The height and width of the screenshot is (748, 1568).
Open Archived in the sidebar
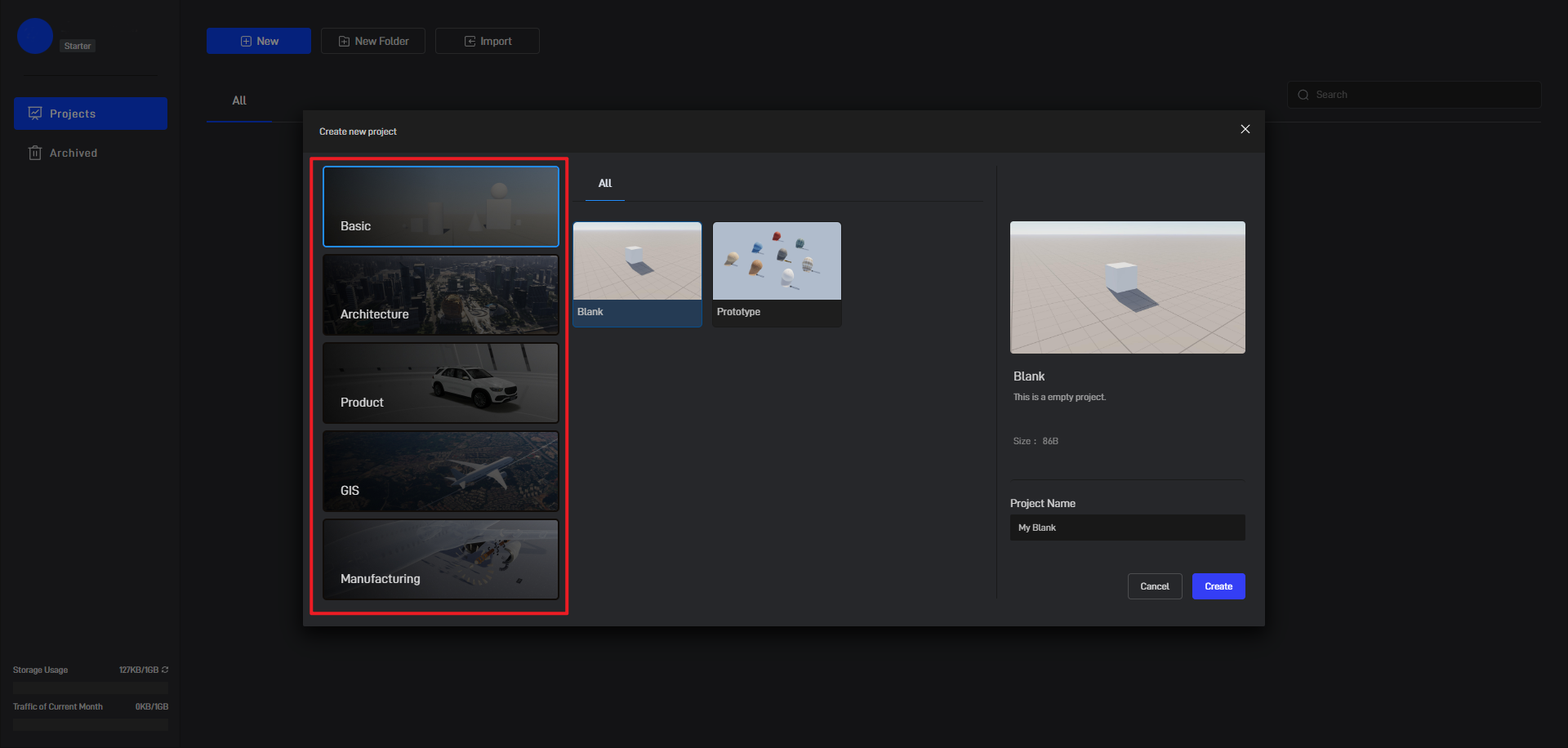coord(91,153)
